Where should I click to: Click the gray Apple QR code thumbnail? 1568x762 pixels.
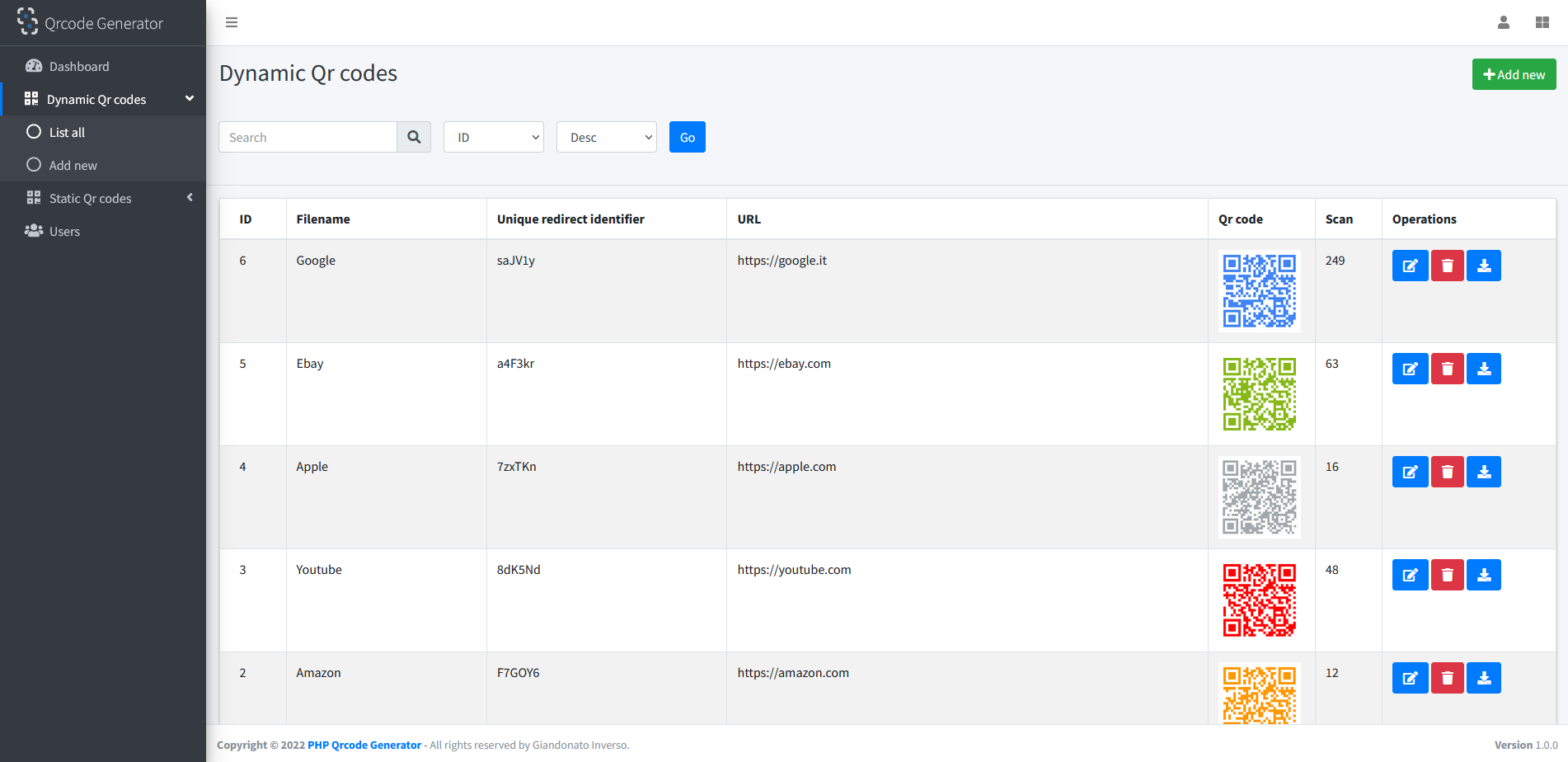(1260, 497)
